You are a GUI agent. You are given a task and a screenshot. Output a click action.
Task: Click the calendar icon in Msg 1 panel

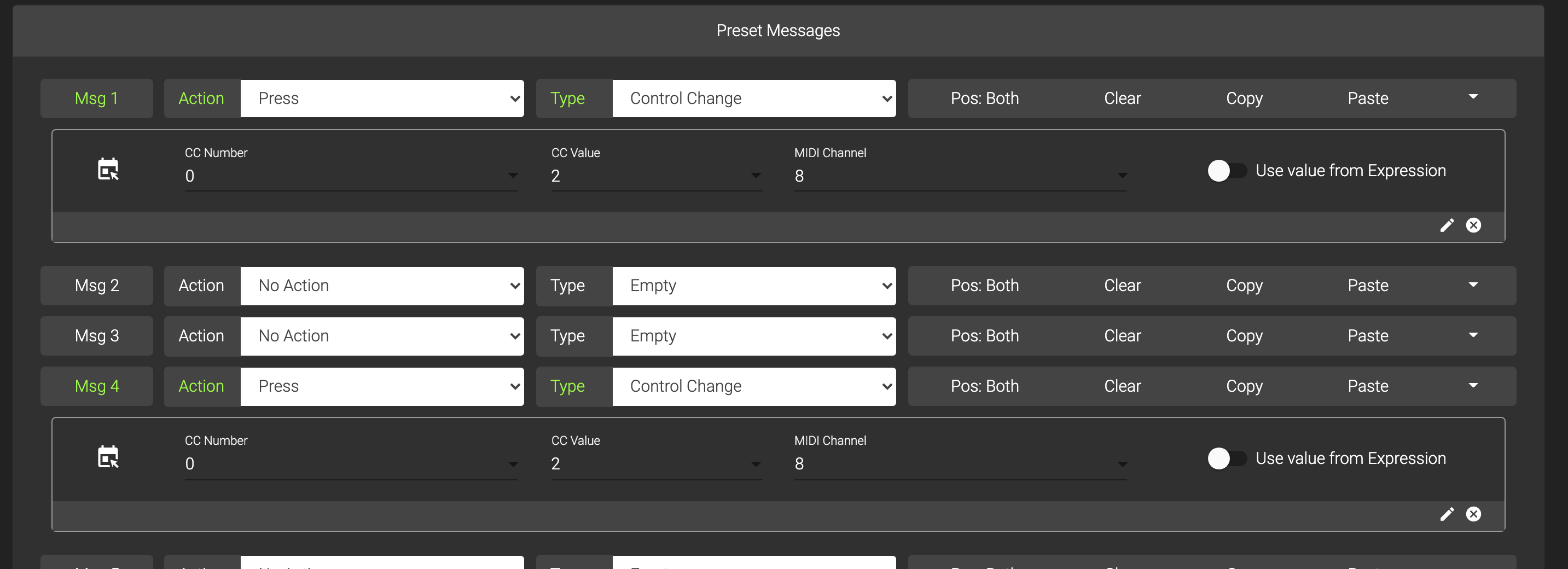(x=108, y=169)
